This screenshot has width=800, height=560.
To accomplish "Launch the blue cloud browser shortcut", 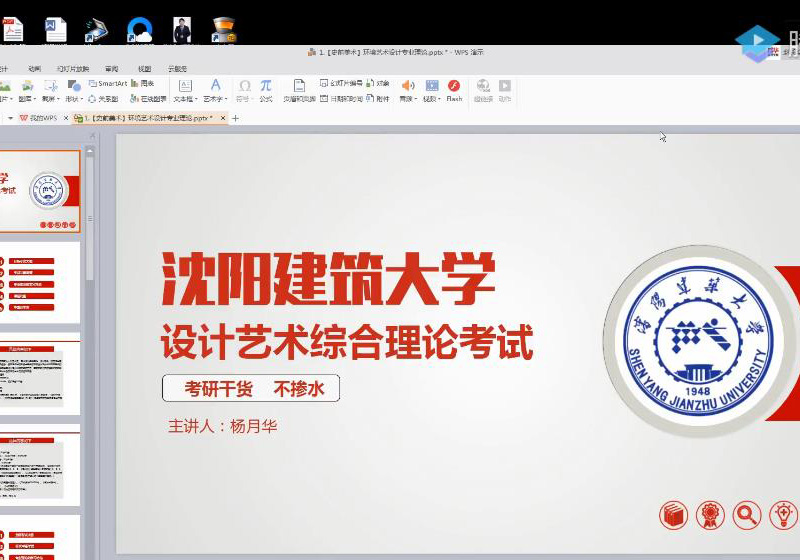I will 140,30.
